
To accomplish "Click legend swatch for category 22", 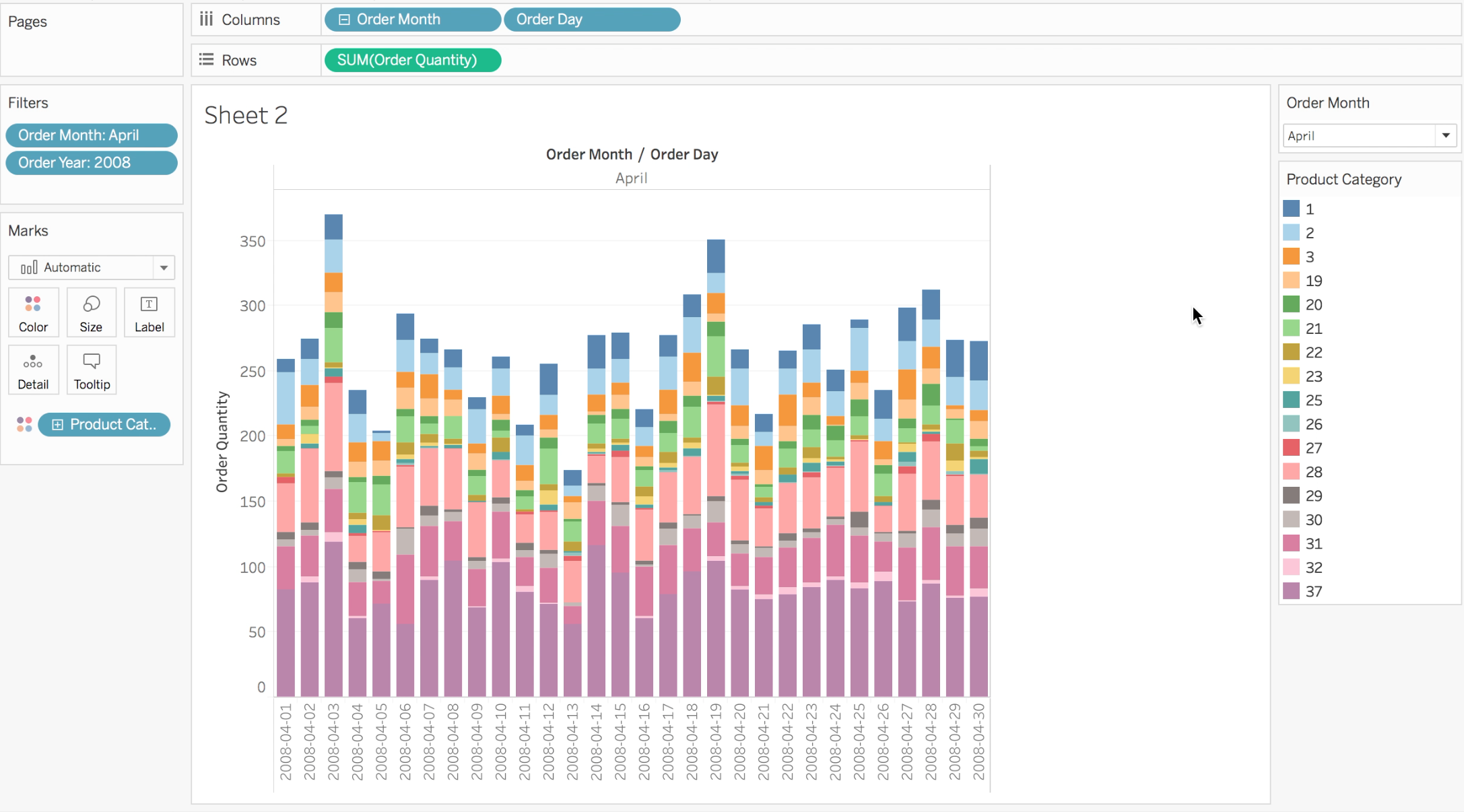I will [x=1291, y=352].
